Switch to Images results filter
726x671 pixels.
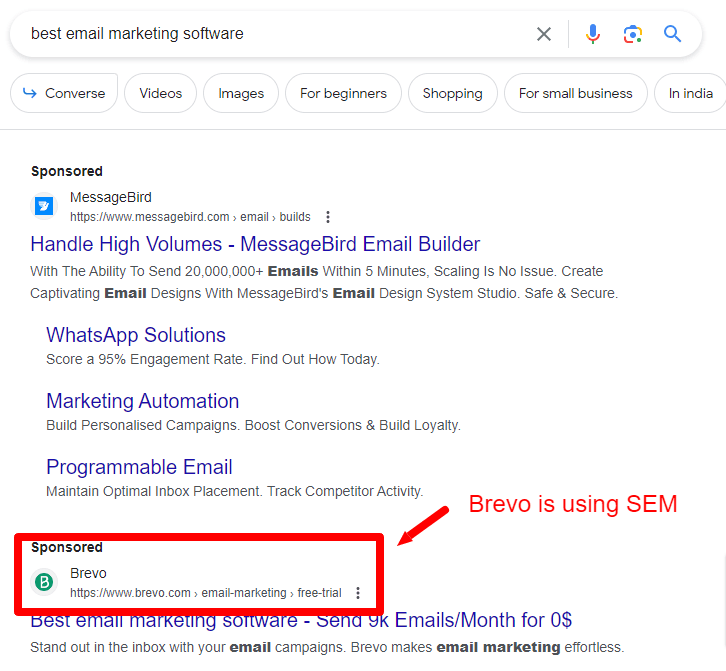pos(241,93)
